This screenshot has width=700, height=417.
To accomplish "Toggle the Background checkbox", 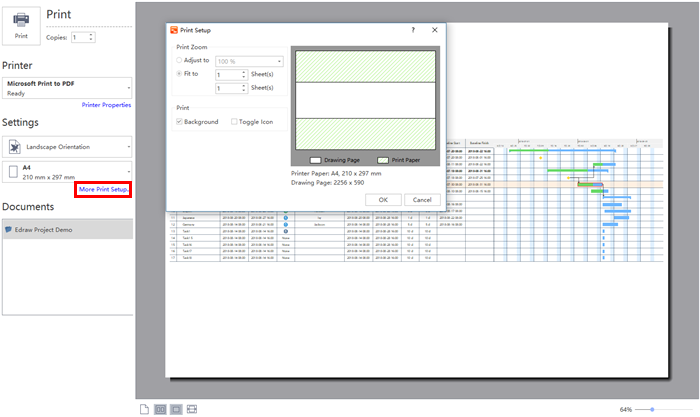I will [x=179, y=122].
